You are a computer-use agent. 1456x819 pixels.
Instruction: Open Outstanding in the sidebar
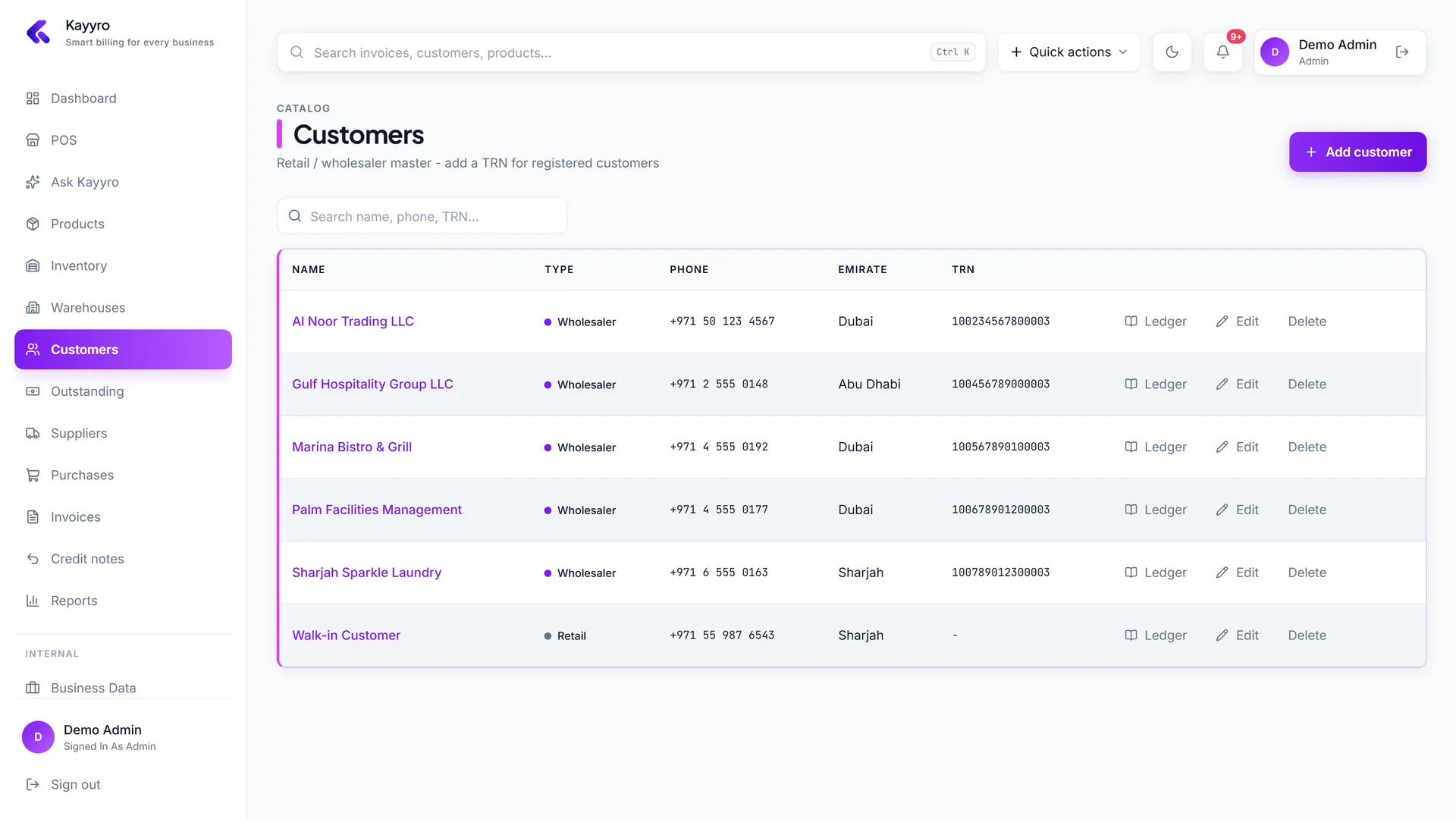123,391
